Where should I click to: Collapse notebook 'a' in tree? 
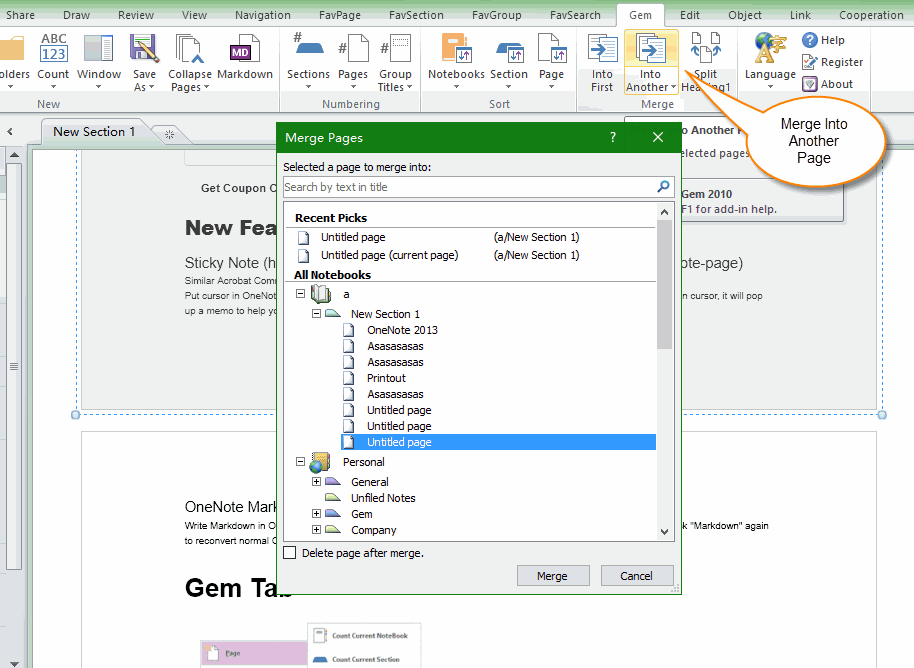tap(300, 294)
